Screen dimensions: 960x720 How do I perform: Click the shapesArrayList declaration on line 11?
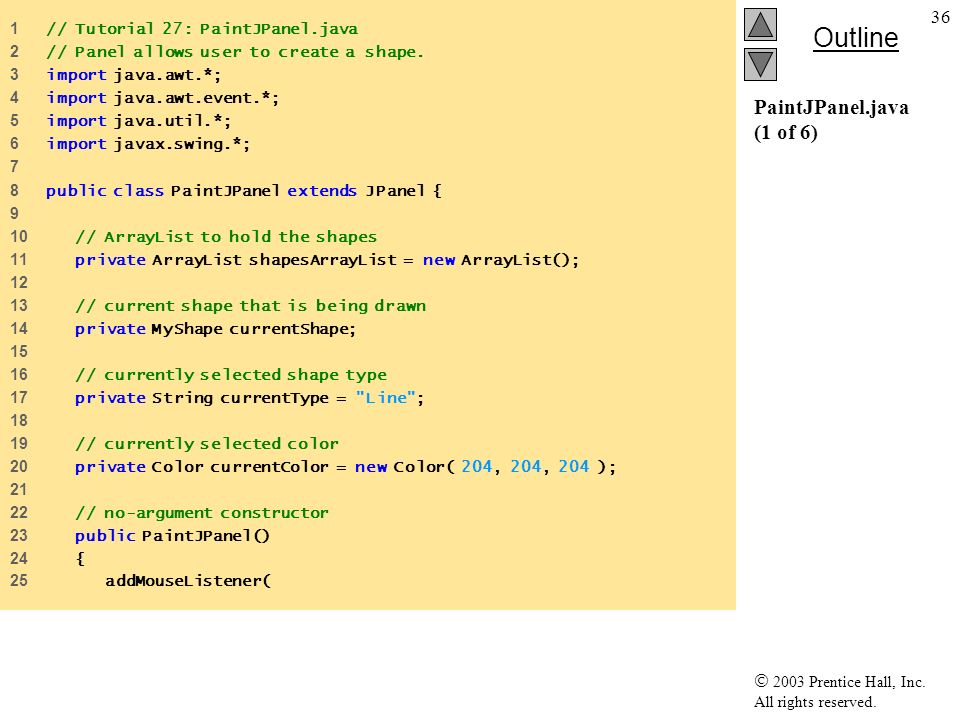(327, 260)
